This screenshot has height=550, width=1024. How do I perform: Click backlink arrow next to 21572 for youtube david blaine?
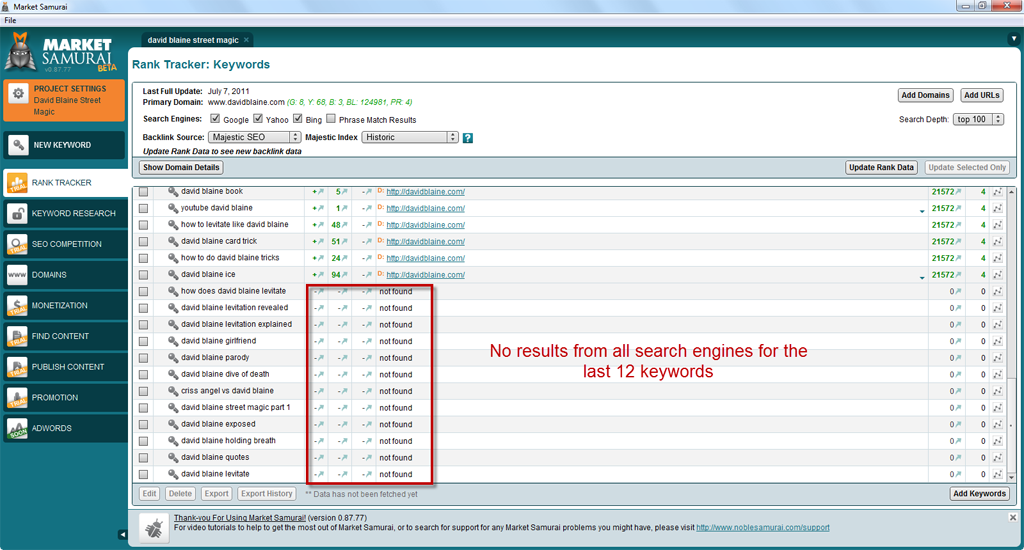pyautogui.click(x=959, y=208)
